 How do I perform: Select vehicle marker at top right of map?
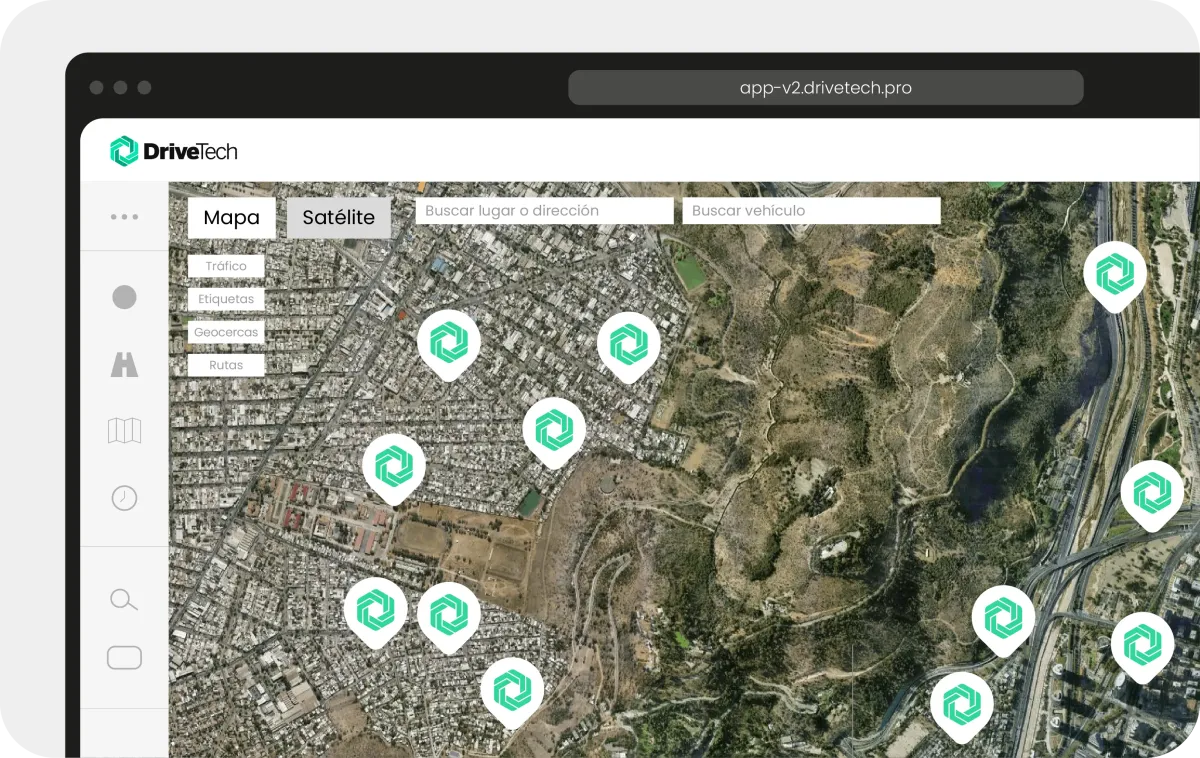(x=1114, y=273)
